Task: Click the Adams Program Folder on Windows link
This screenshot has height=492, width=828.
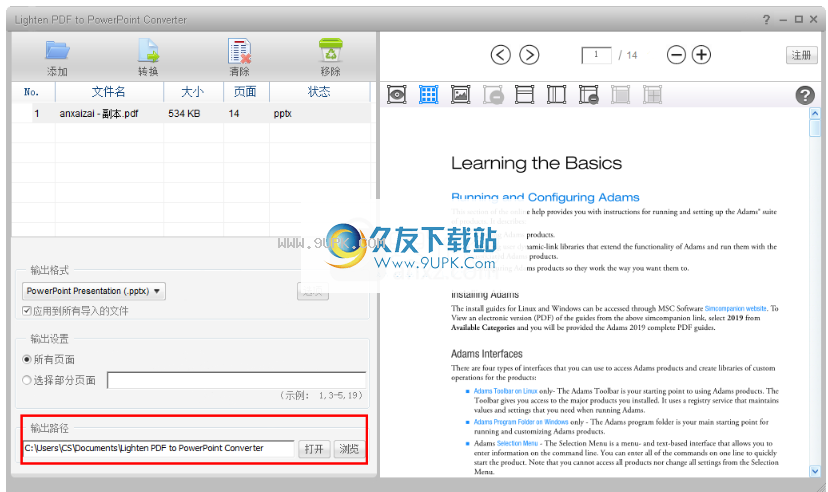Action: [x=521, y=422]
